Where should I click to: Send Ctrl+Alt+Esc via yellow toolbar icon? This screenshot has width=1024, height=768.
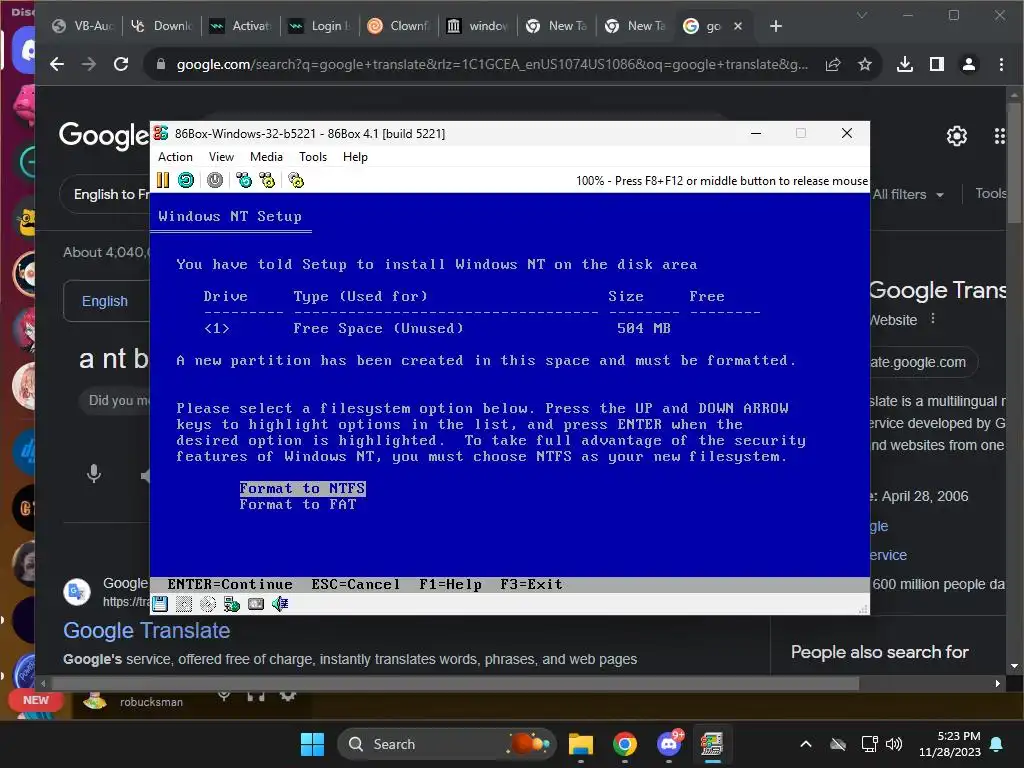267,180
